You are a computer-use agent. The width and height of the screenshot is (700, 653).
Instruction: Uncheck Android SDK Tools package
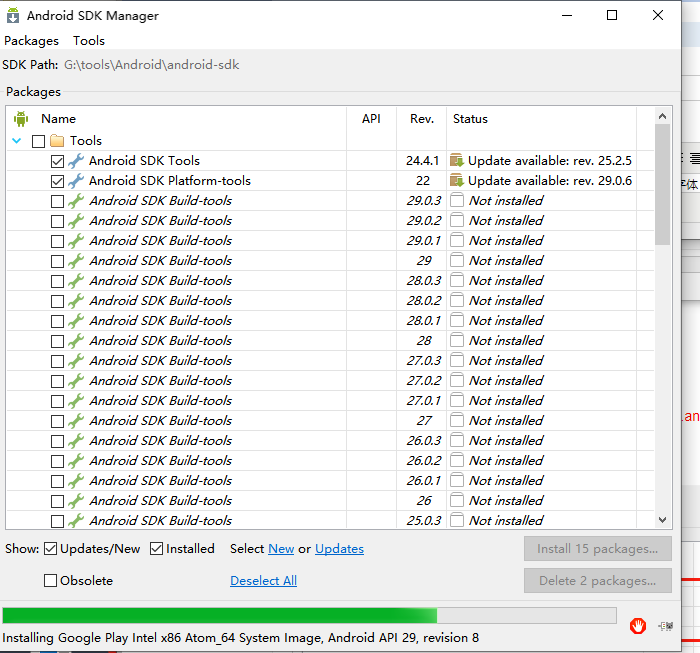coord(57,161)
